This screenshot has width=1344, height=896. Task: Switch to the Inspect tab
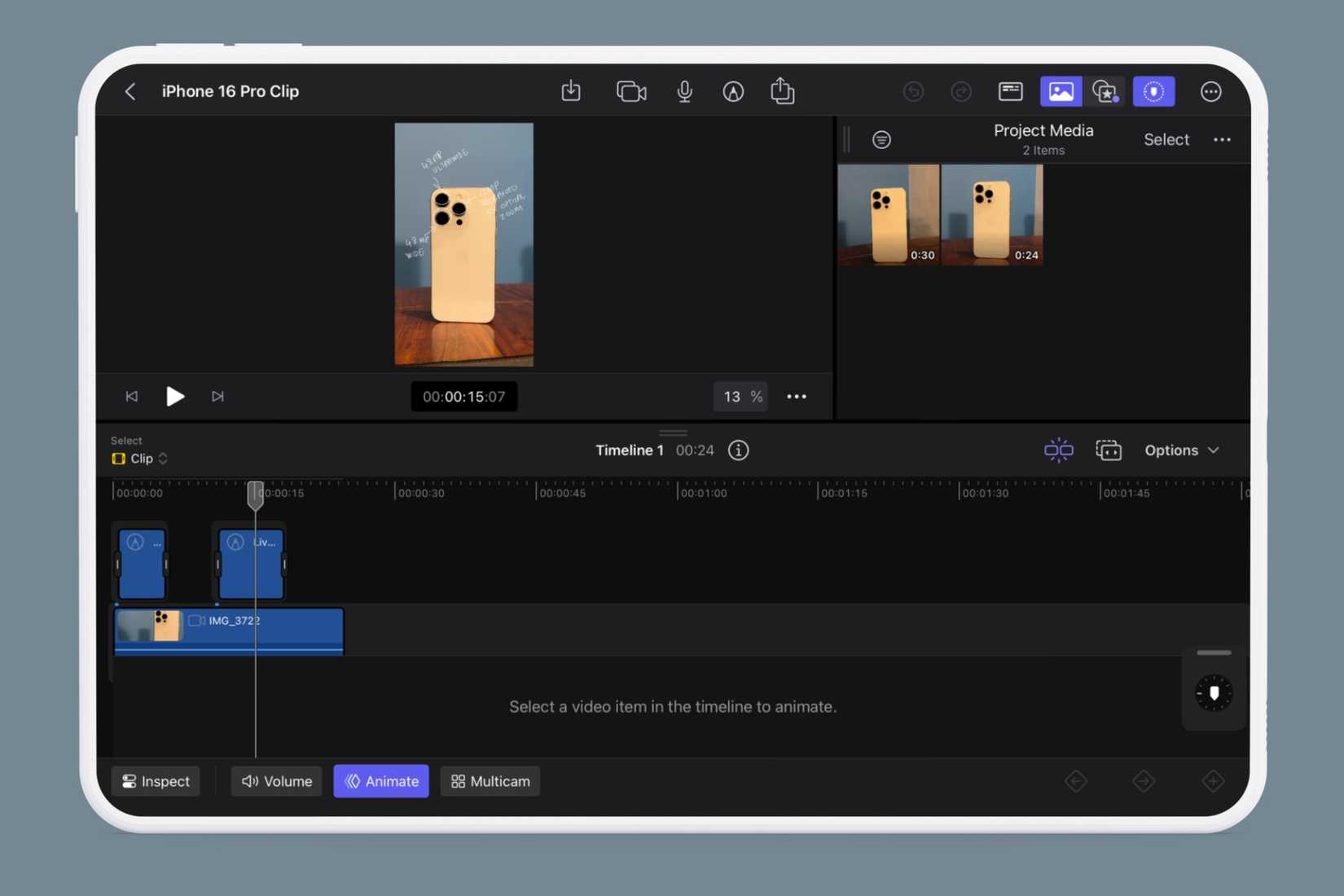pos(155,781)
